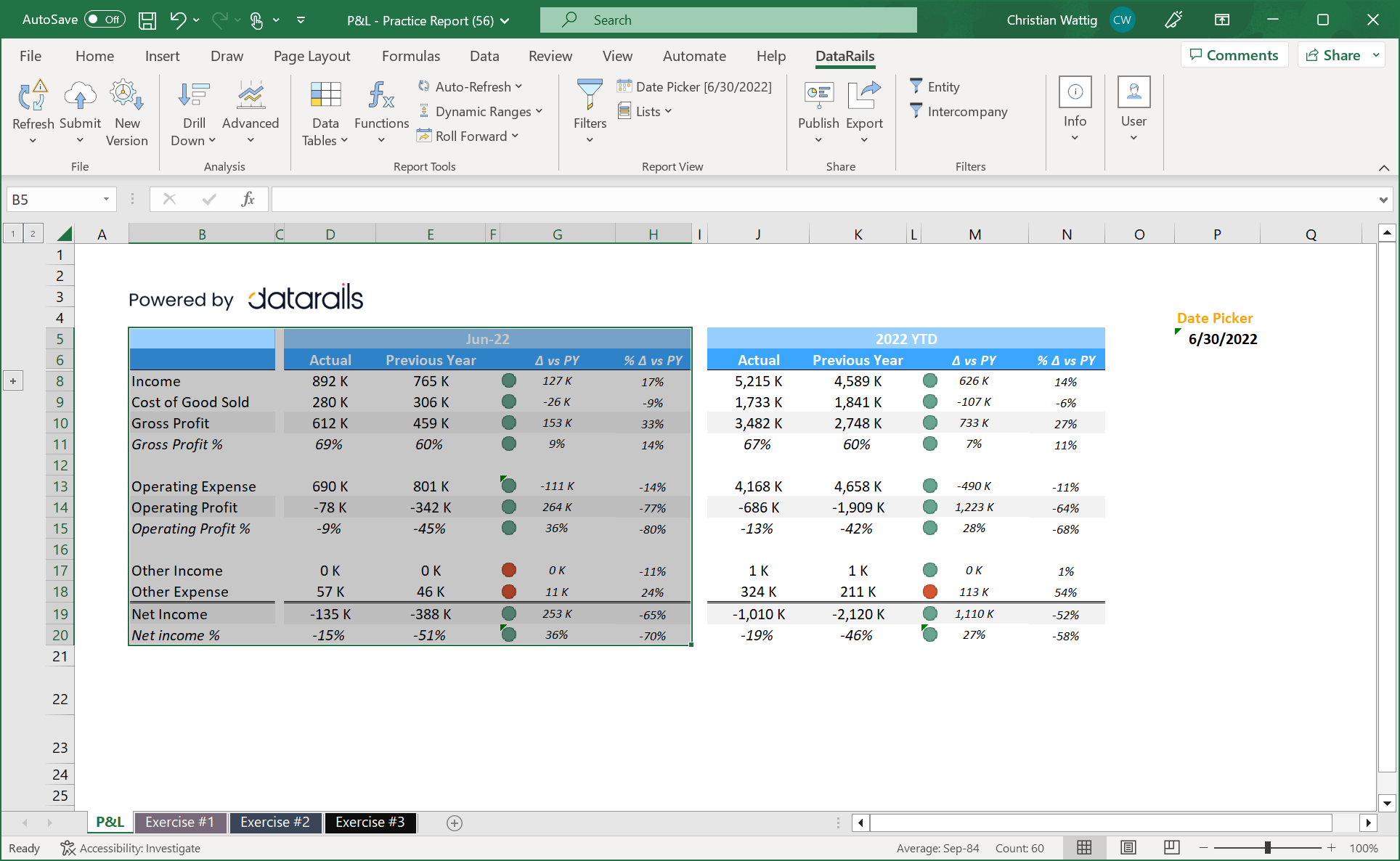Toggle AutoSave switch on
Viewport: 1400px width, 861px height.
105,20
